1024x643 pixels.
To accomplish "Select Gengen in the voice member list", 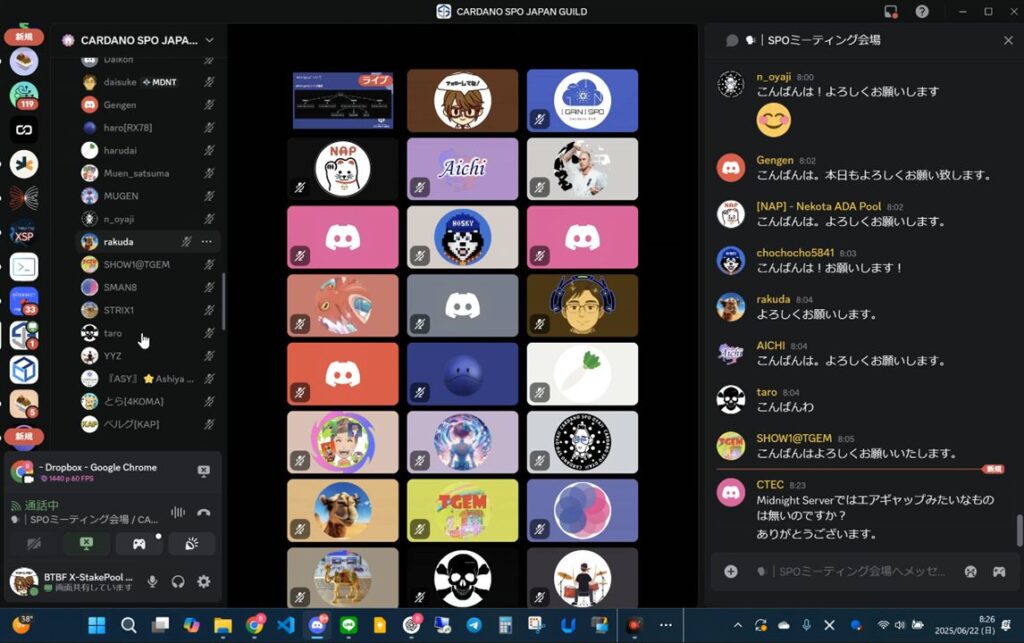I will click(148, 105).
